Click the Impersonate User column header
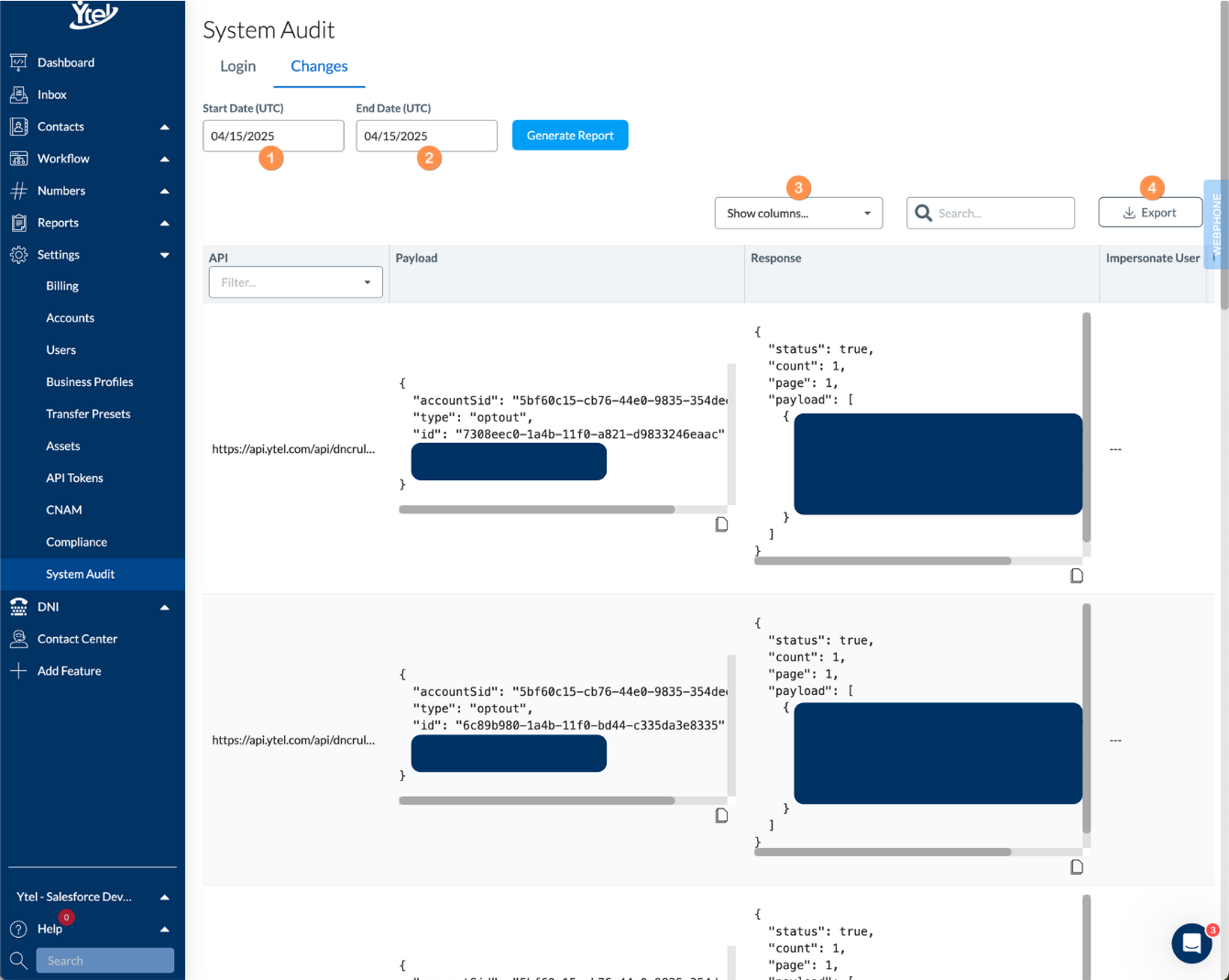 1153,259
